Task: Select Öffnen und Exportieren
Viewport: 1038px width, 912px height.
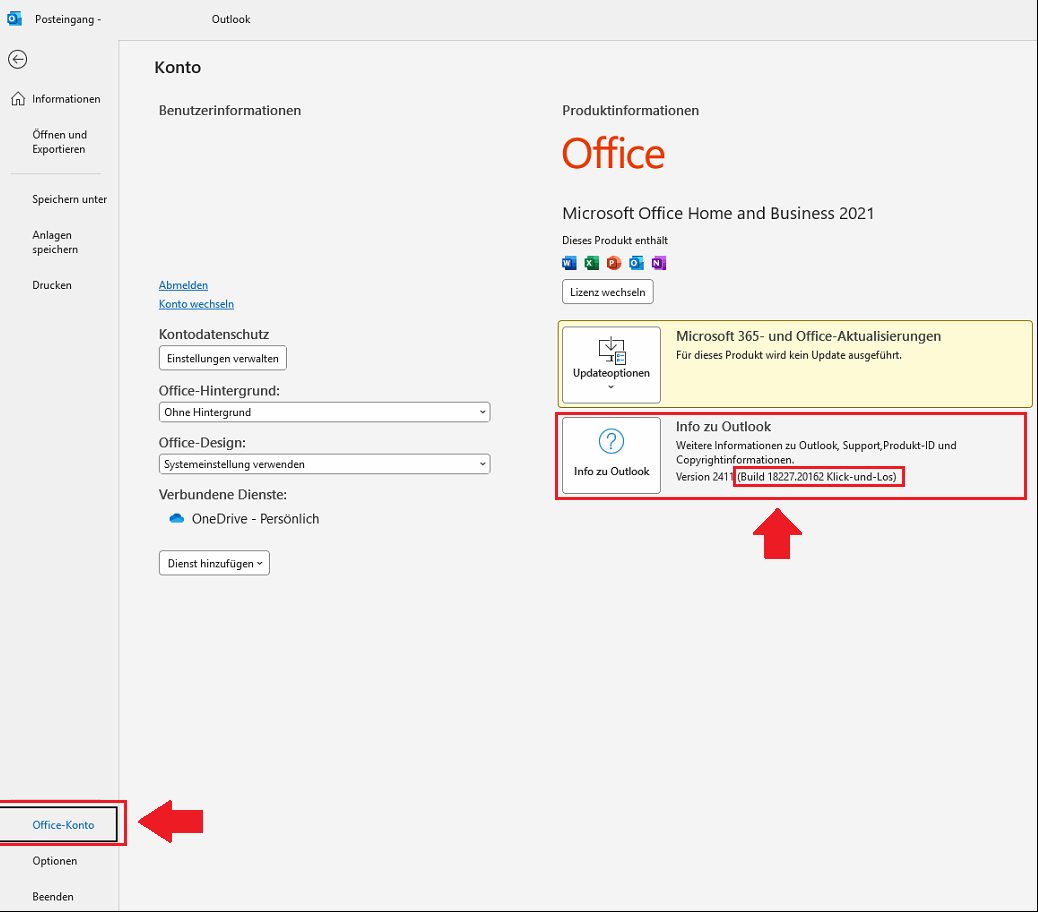Action: pos(60,142)
